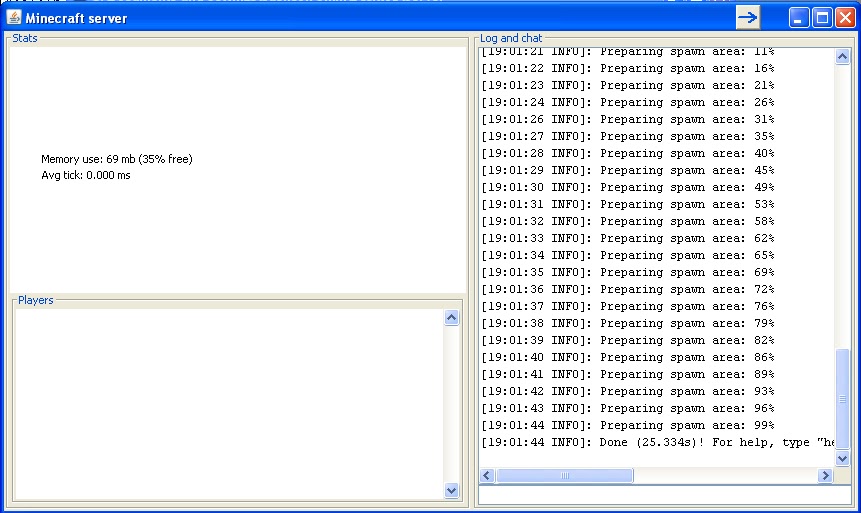Screen dimensions: 861x513
Task: Click the log line 'Preparing spawn area: 79%'
Action: 628,324
